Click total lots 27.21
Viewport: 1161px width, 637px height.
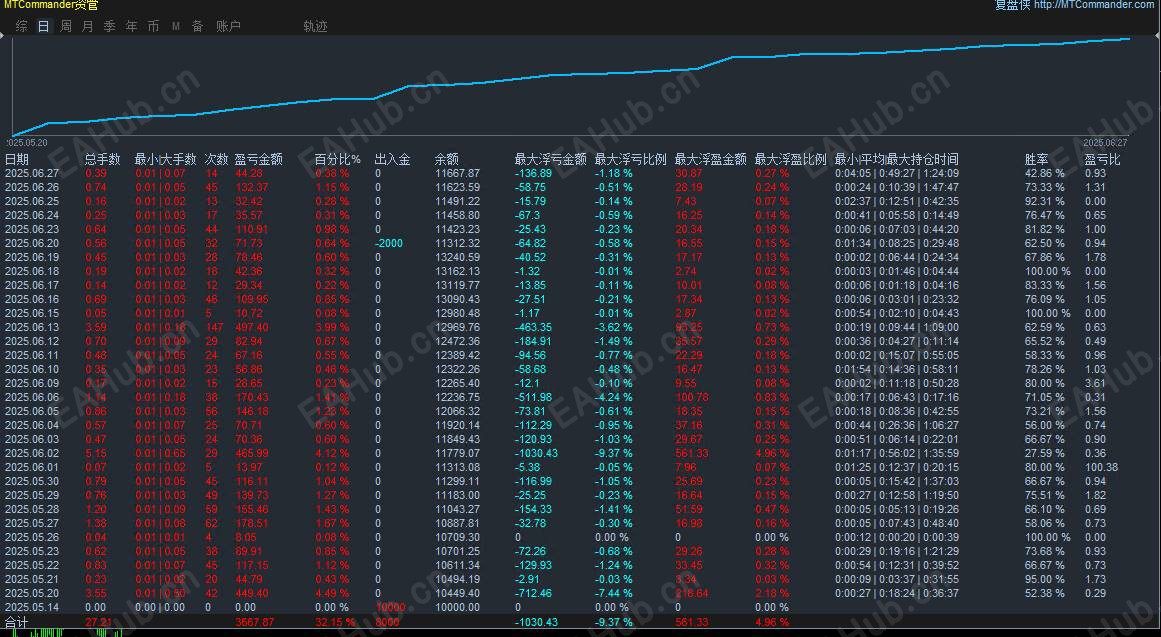tap(98, 622)
